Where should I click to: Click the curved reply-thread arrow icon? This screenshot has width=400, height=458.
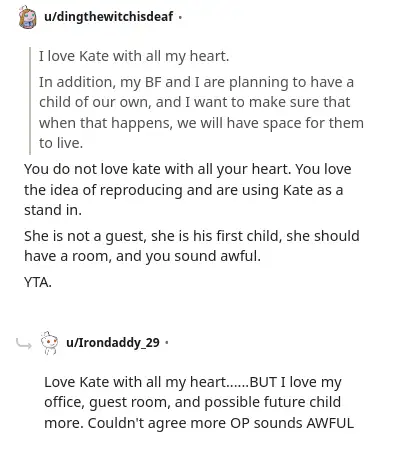tap(24, 344)
